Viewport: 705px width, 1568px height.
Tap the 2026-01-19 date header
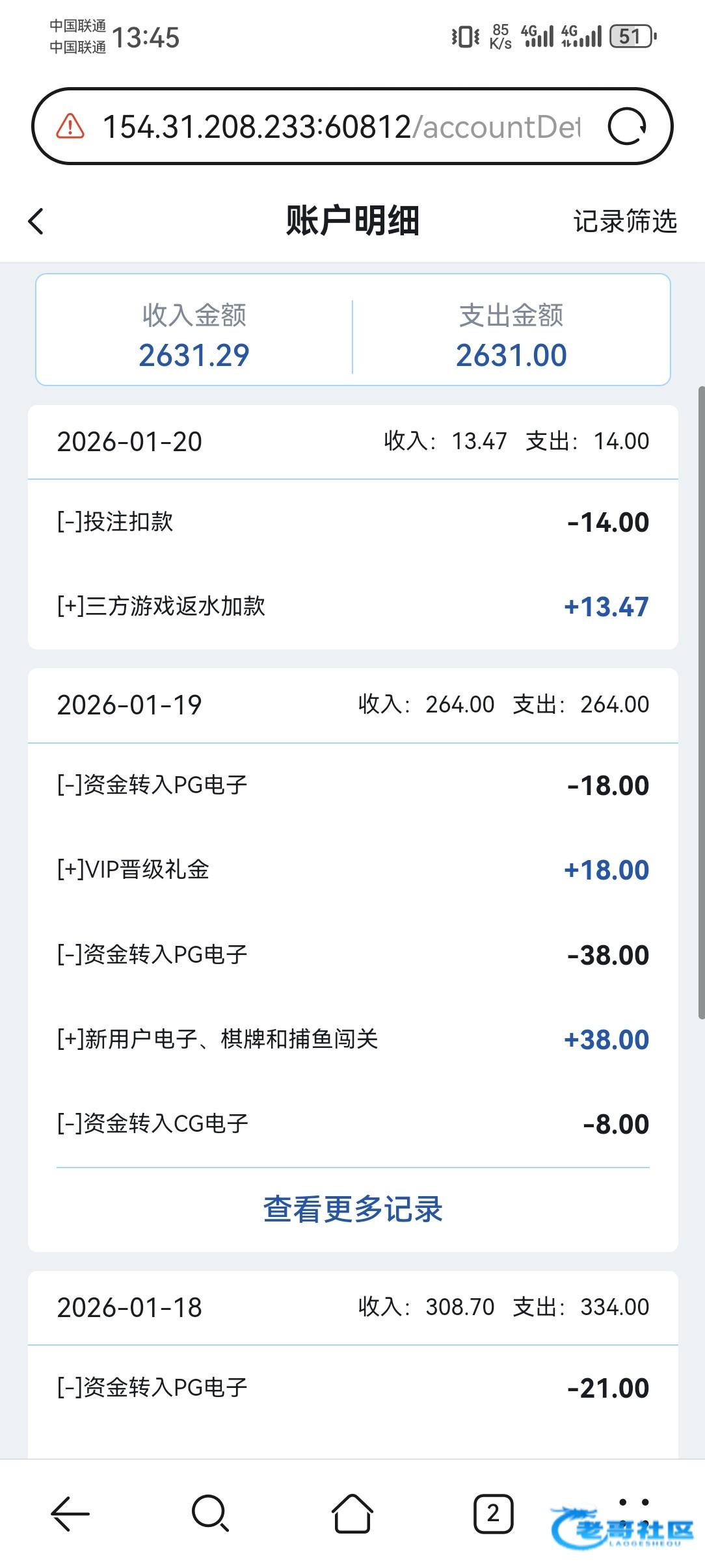[129, 705]
